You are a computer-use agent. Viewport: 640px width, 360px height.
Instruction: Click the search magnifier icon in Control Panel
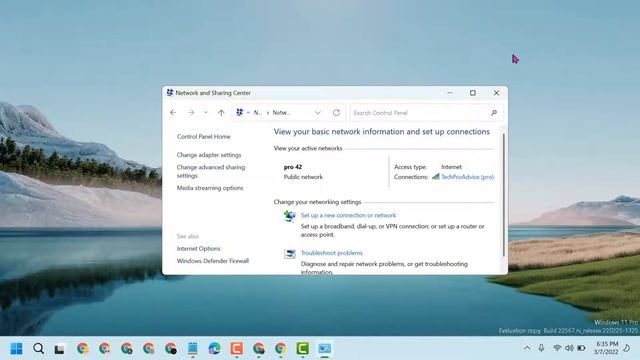tap(494, 113)
